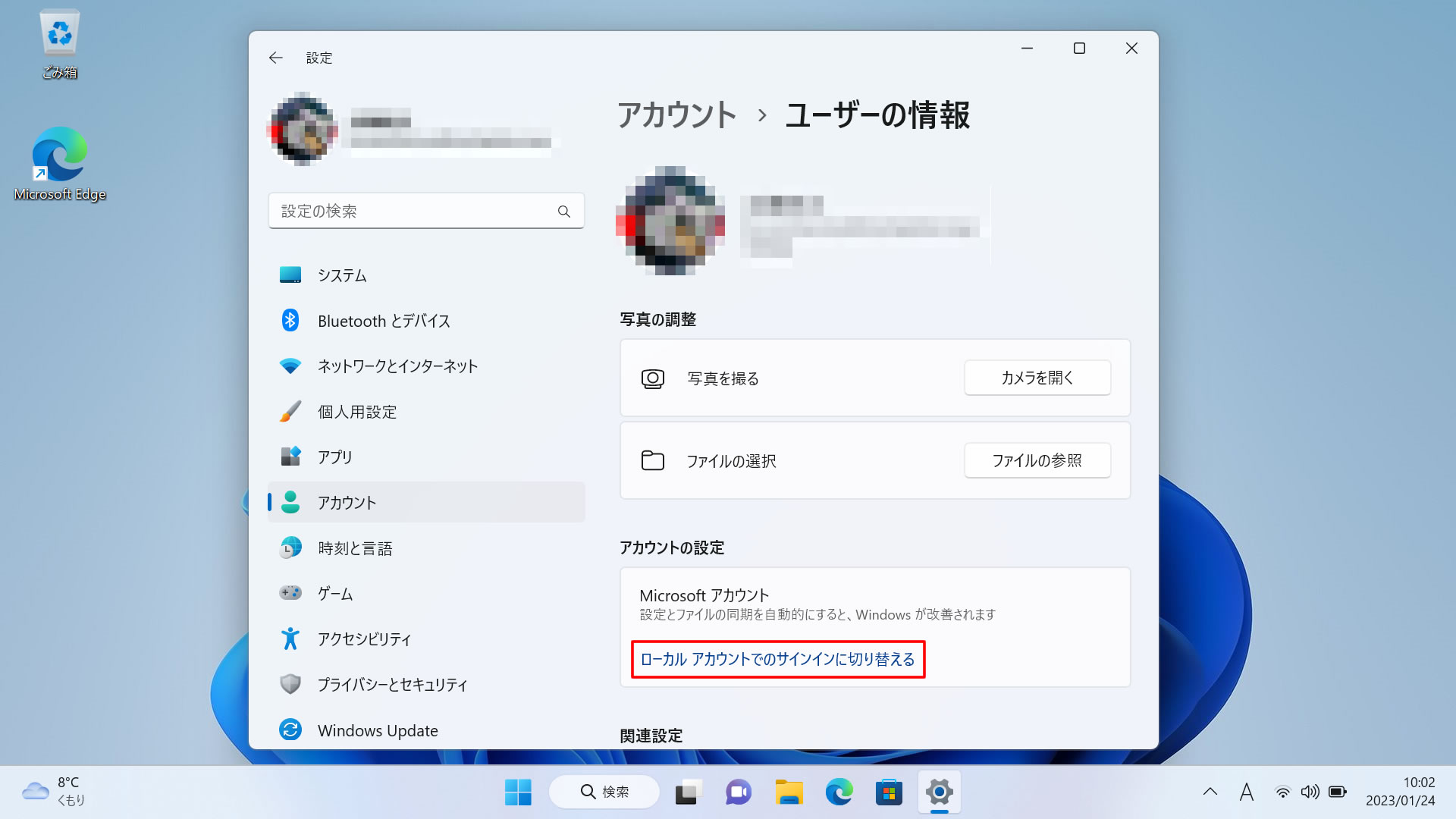
Task: Click the ファイルの選択 label
Action: [731, 461]
